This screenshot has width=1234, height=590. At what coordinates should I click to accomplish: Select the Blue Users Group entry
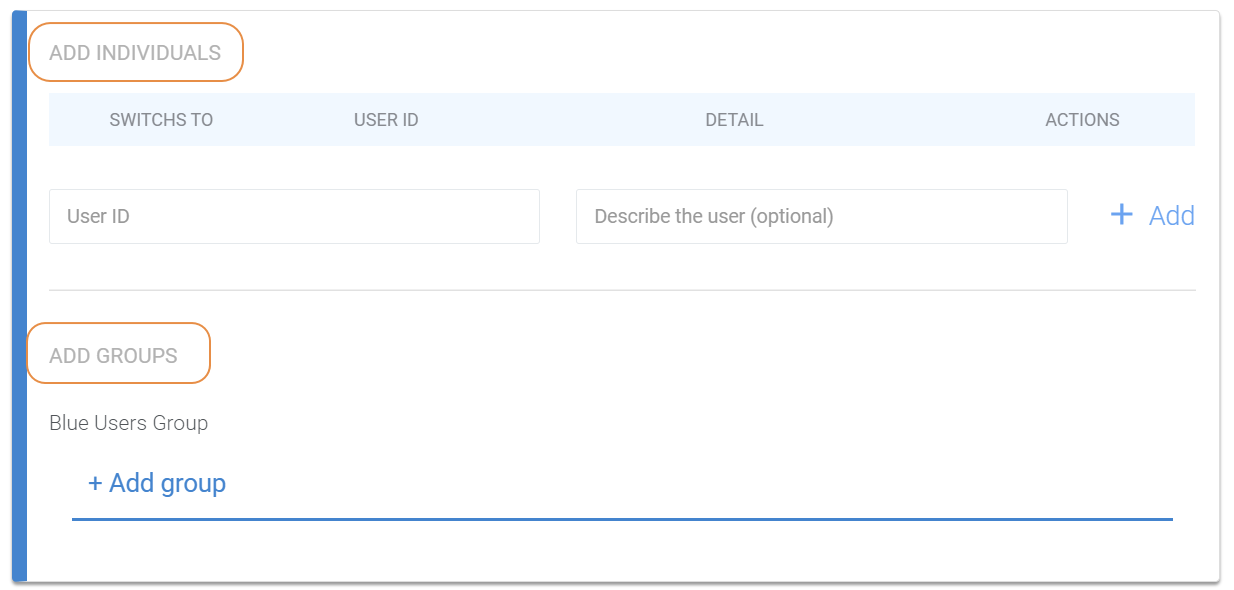(128, 423)
